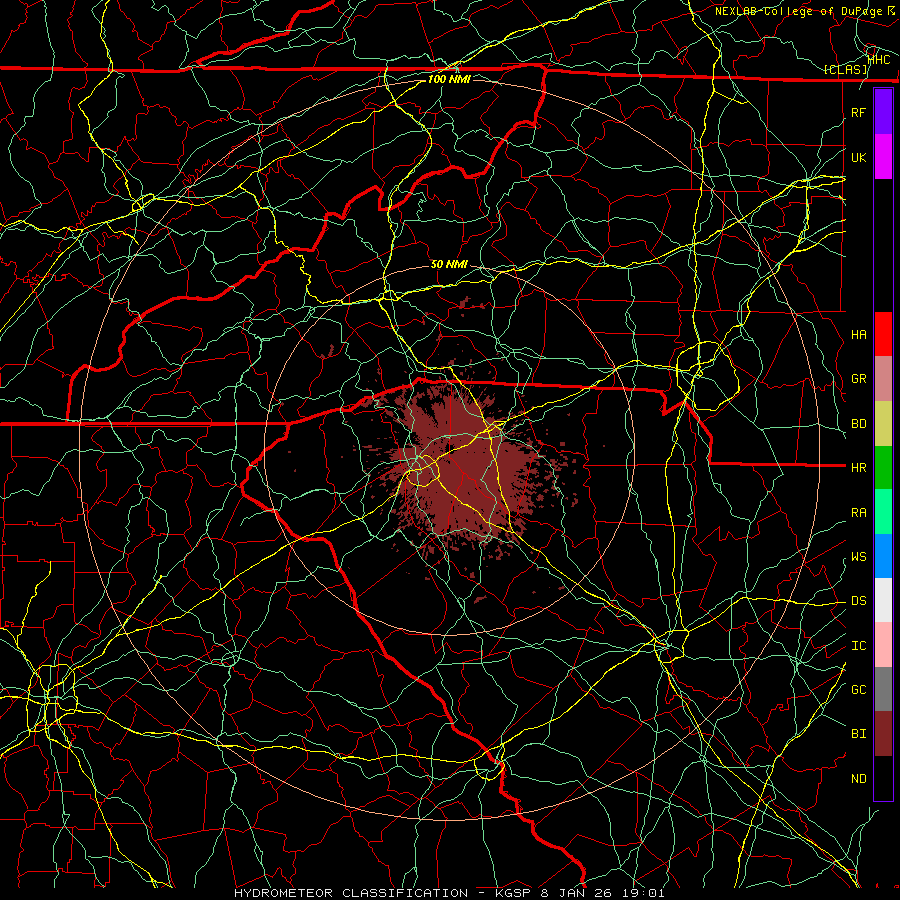Click the 50 NMI range ring label
The width and height of the screenshot is (900, 900).
click(449, 265)
